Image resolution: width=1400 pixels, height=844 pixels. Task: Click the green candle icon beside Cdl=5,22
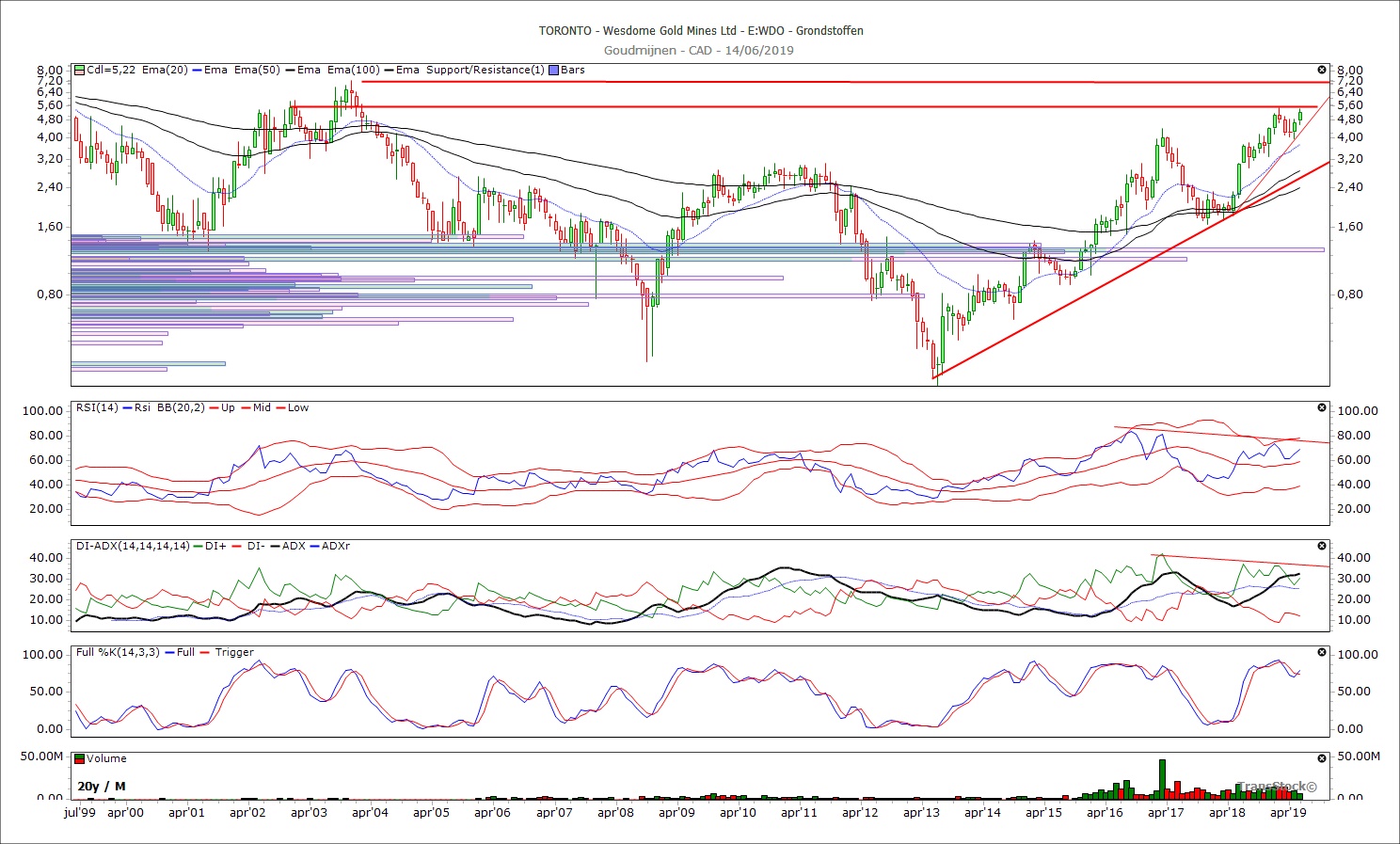tap(80, 70)
